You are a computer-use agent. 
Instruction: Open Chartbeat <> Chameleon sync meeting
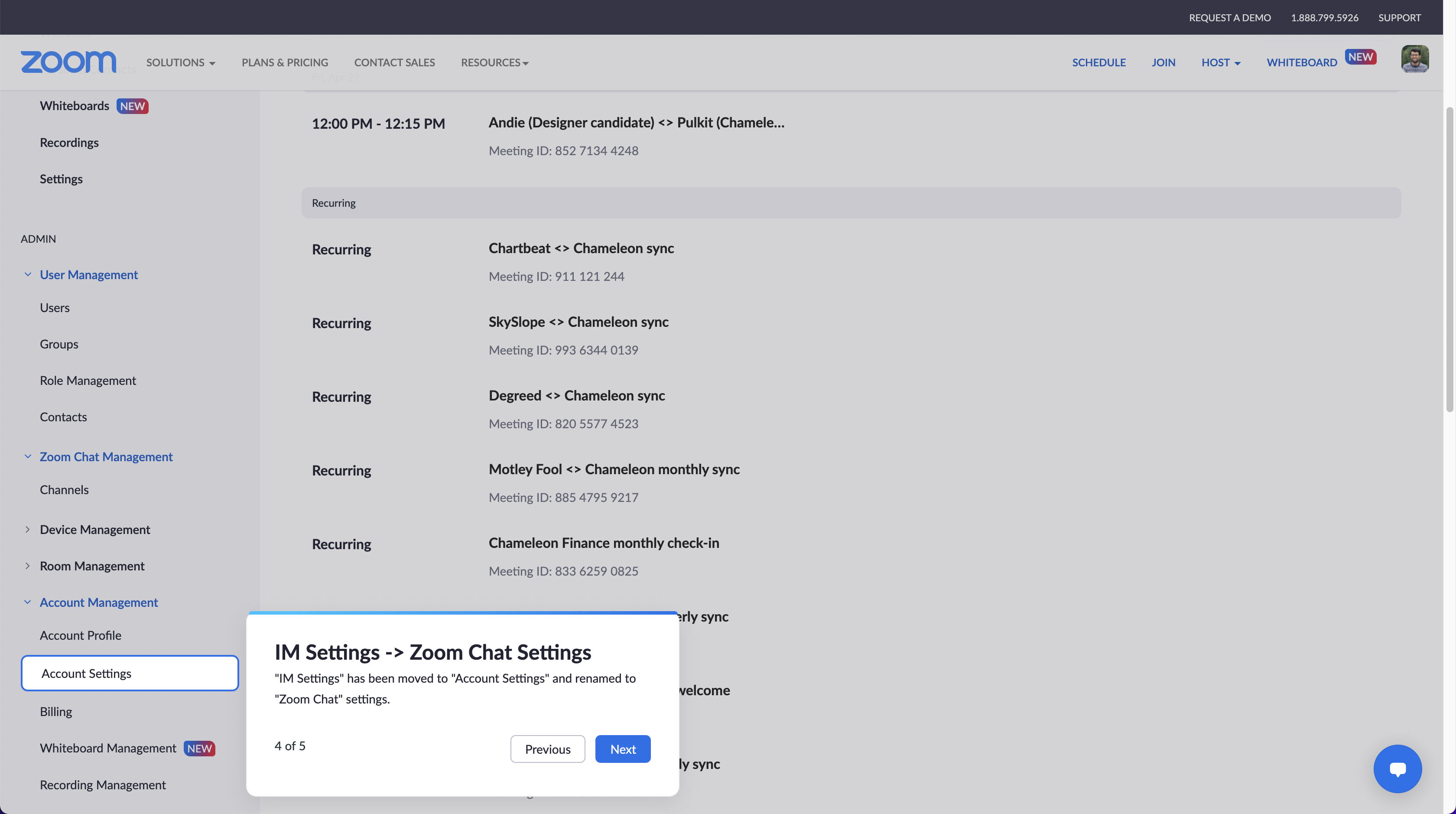point(582,249)
